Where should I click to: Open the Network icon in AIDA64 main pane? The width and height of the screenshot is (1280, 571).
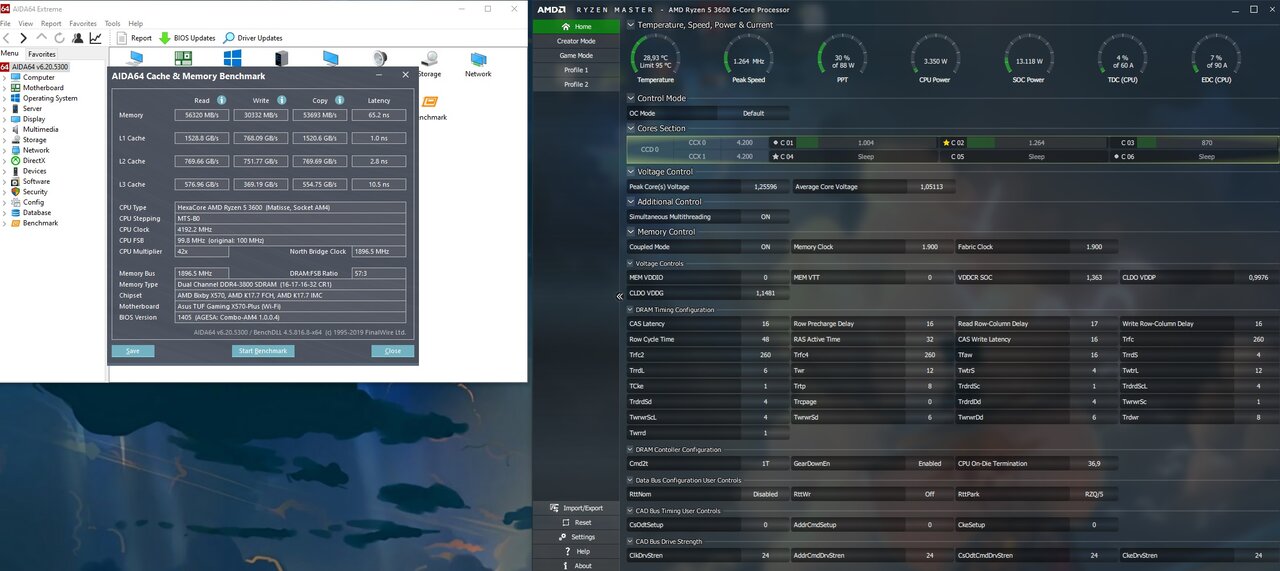(x=478, y=64)
